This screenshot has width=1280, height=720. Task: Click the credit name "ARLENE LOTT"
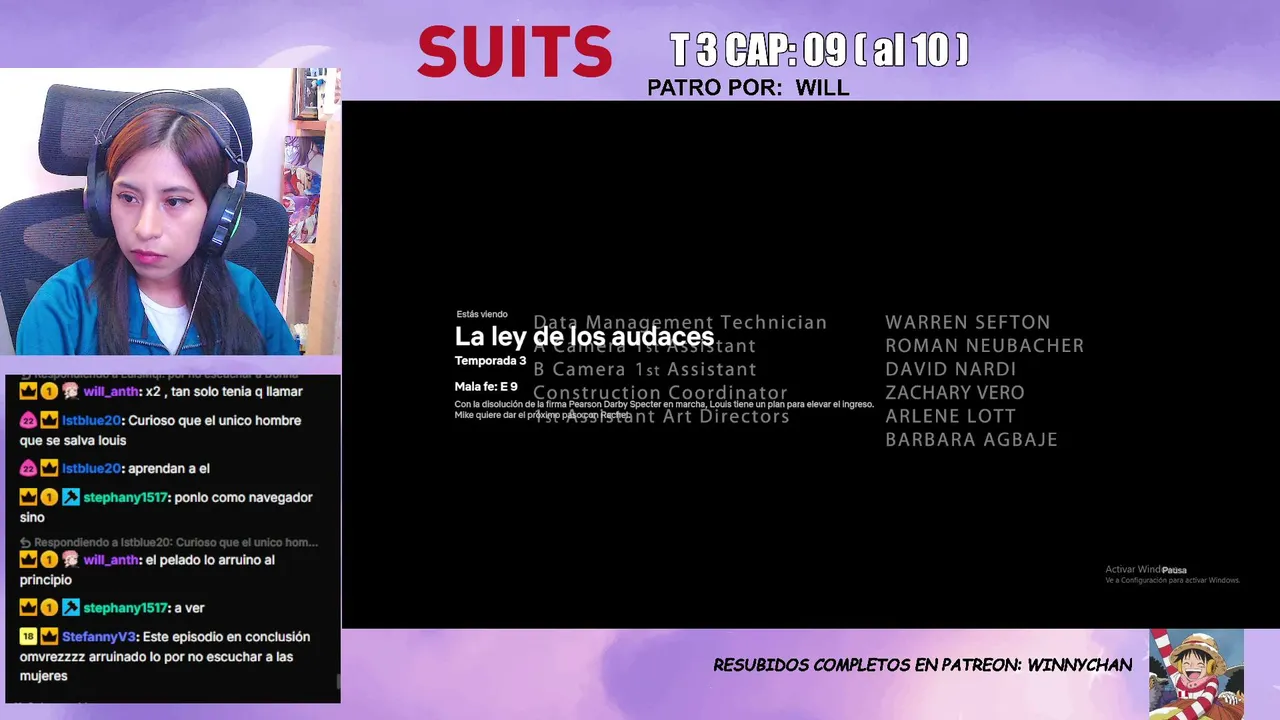pyautogui.click(x=951, y=416)
